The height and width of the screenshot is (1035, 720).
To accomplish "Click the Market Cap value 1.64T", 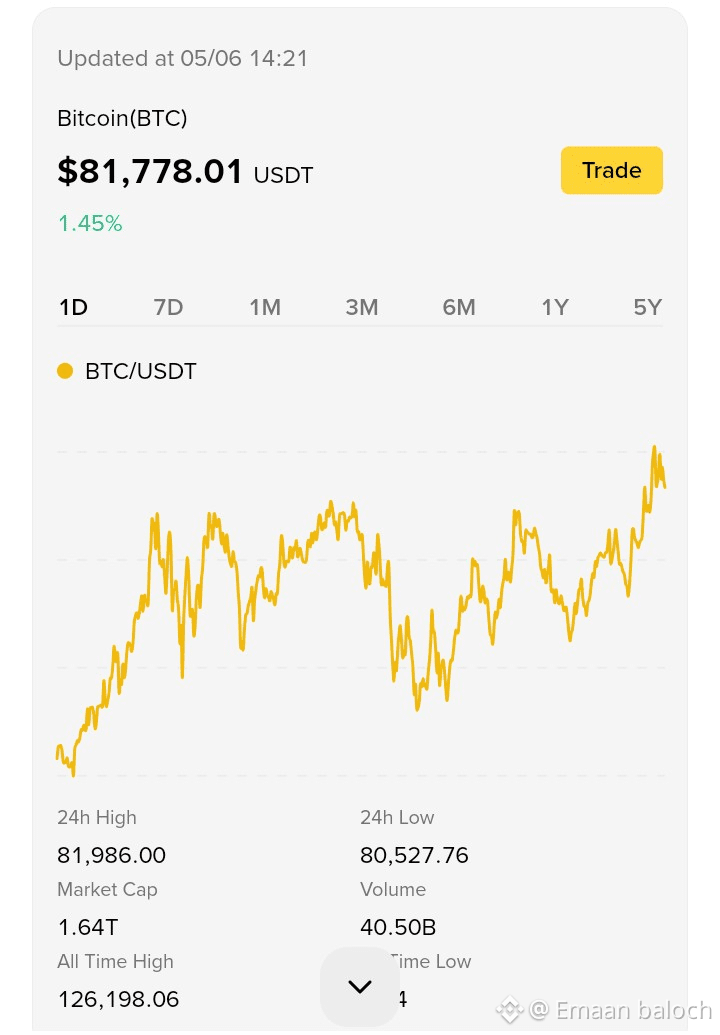I will (x=88, y=927).
